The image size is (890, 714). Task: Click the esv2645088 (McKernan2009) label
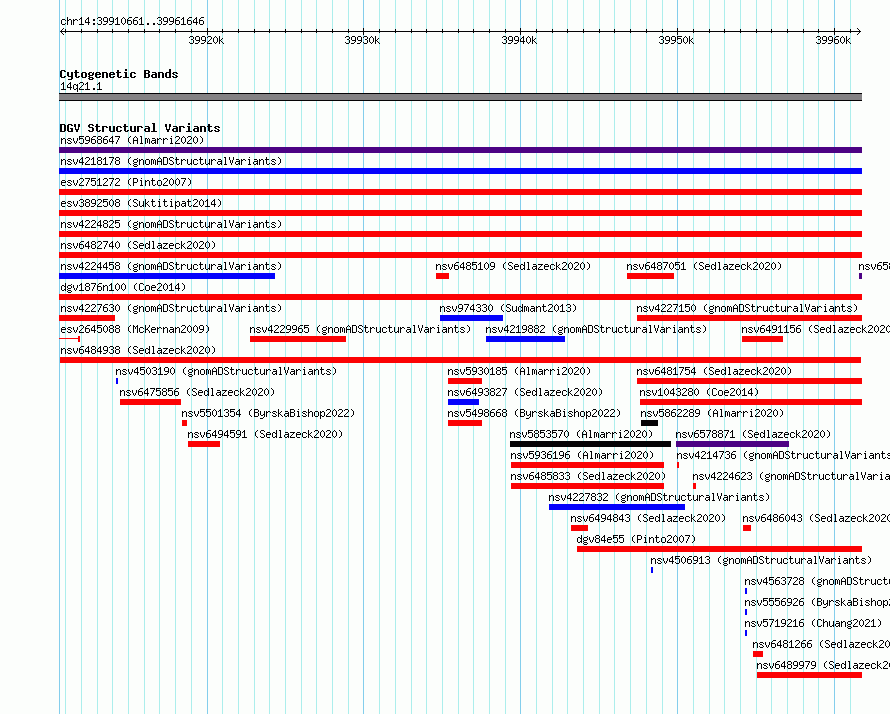click(135, 329)
